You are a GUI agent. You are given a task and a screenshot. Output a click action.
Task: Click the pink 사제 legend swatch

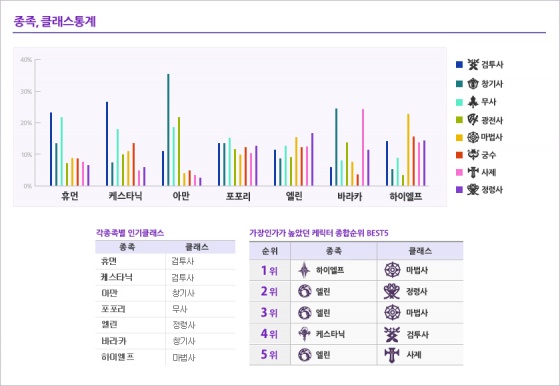click(x=459, y=172)
